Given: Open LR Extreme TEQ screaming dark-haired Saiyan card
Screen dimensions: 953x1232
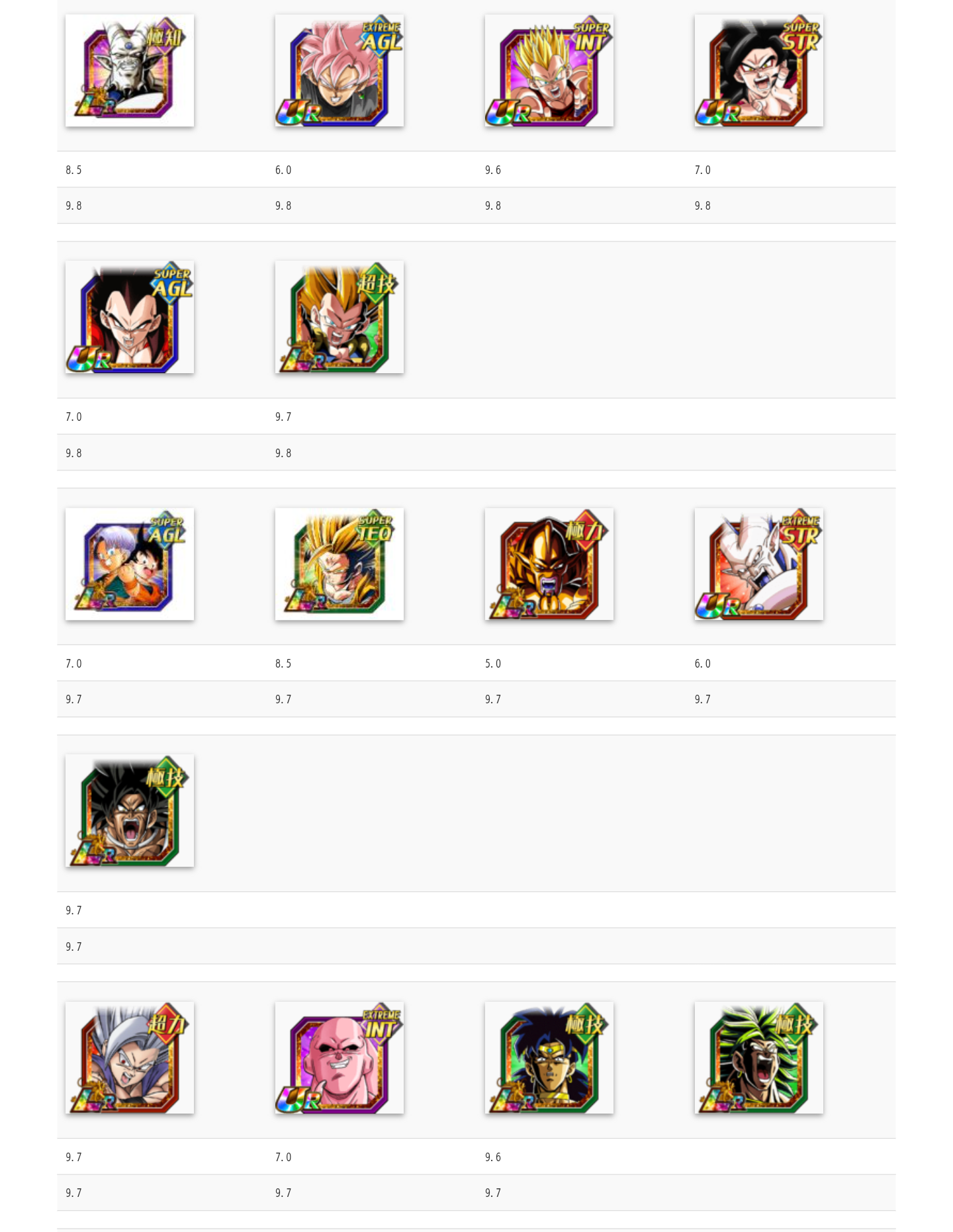Looking at the screenshot, I should 130,811.
